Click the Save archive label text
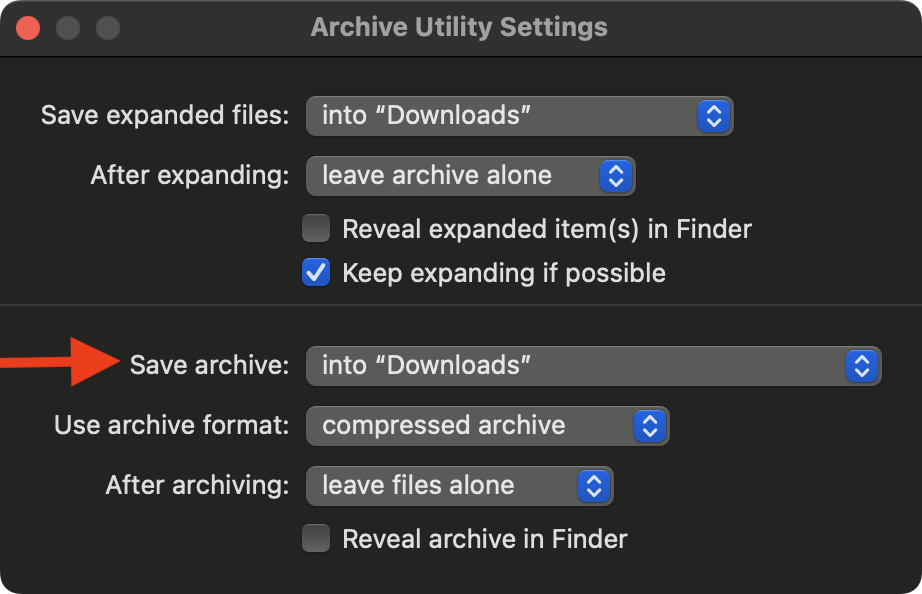This screenshot has width=922, height=594. pos(209,366)
